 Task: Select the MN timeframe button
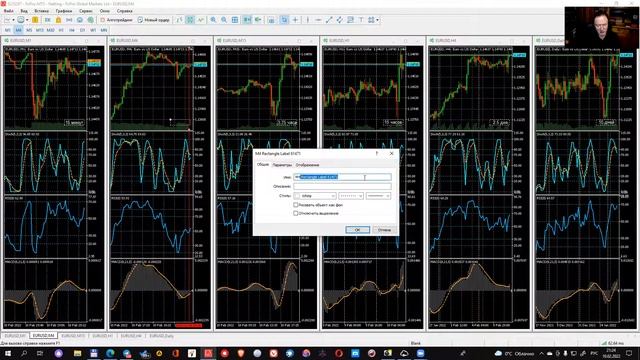click(104, 30)
